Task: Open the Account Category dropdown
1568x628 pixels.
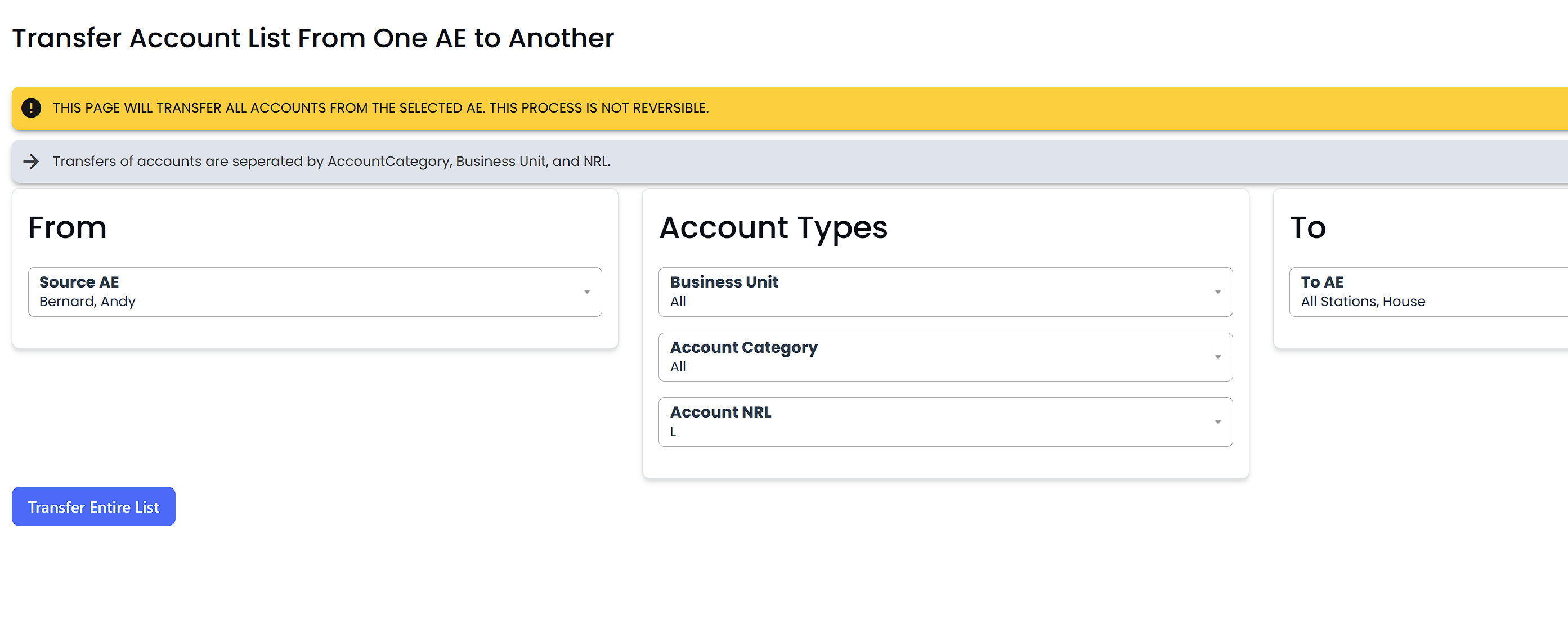Action: [x=946, y=357]
